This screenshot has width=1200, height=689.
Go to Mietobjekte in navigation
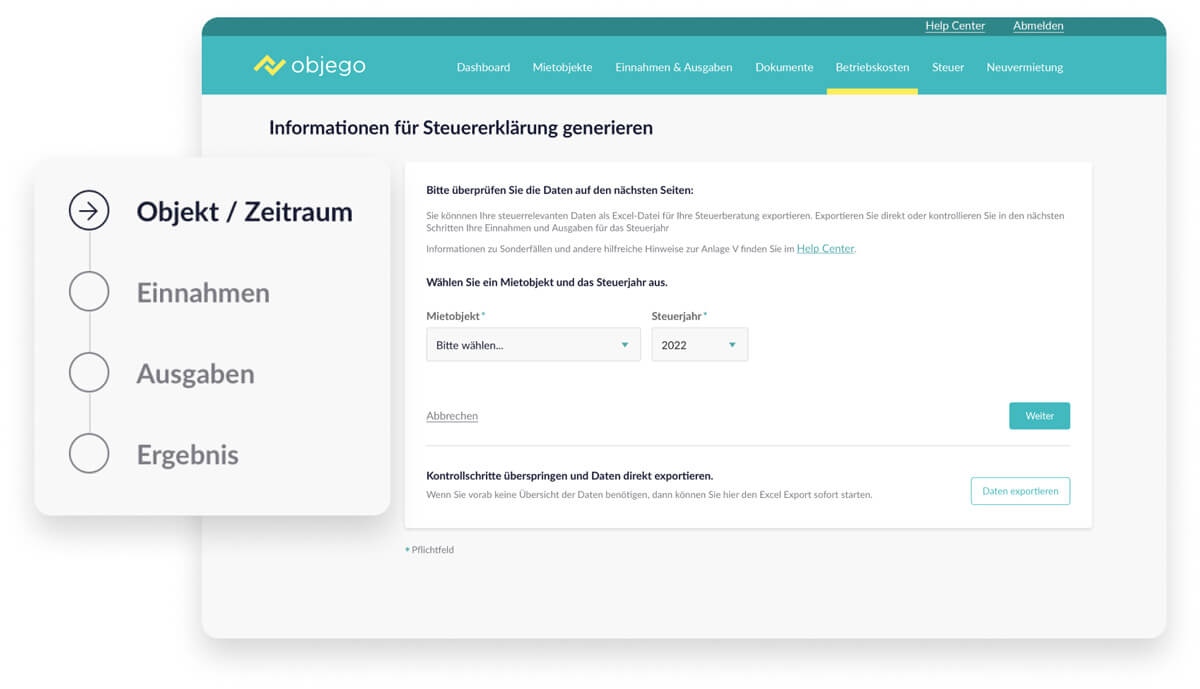(x=562, y=67)
